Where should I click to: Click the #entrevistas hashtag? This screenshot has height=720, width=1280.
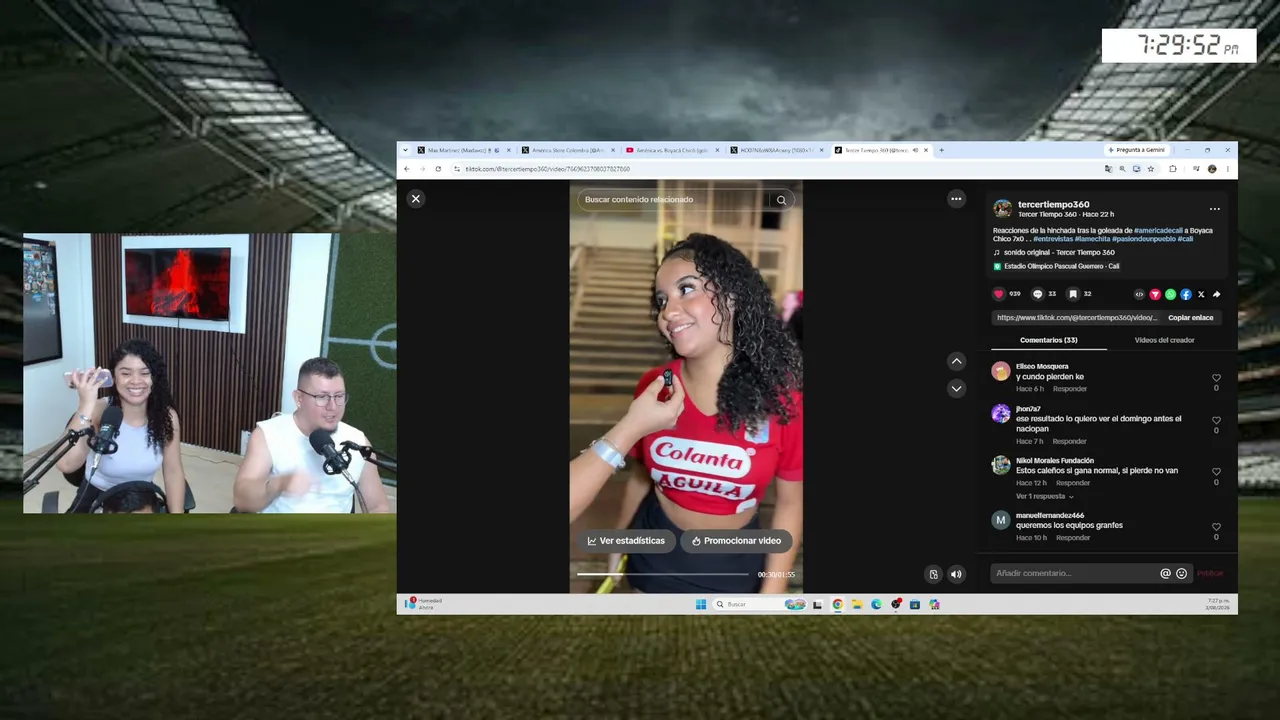click(1052, 239)
